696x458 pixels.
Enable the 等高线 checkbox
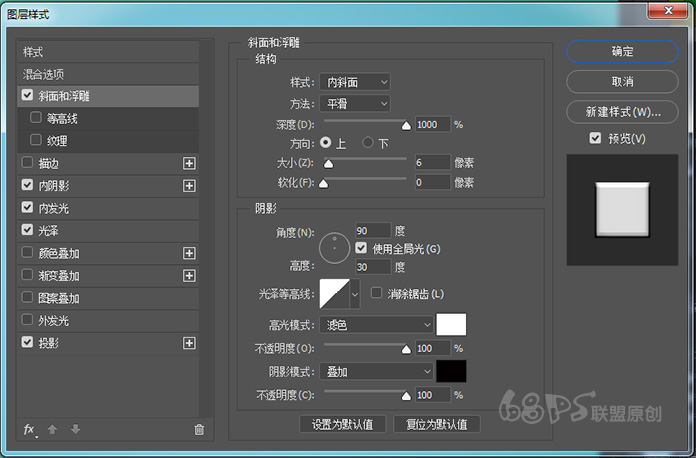pos(37,118)
